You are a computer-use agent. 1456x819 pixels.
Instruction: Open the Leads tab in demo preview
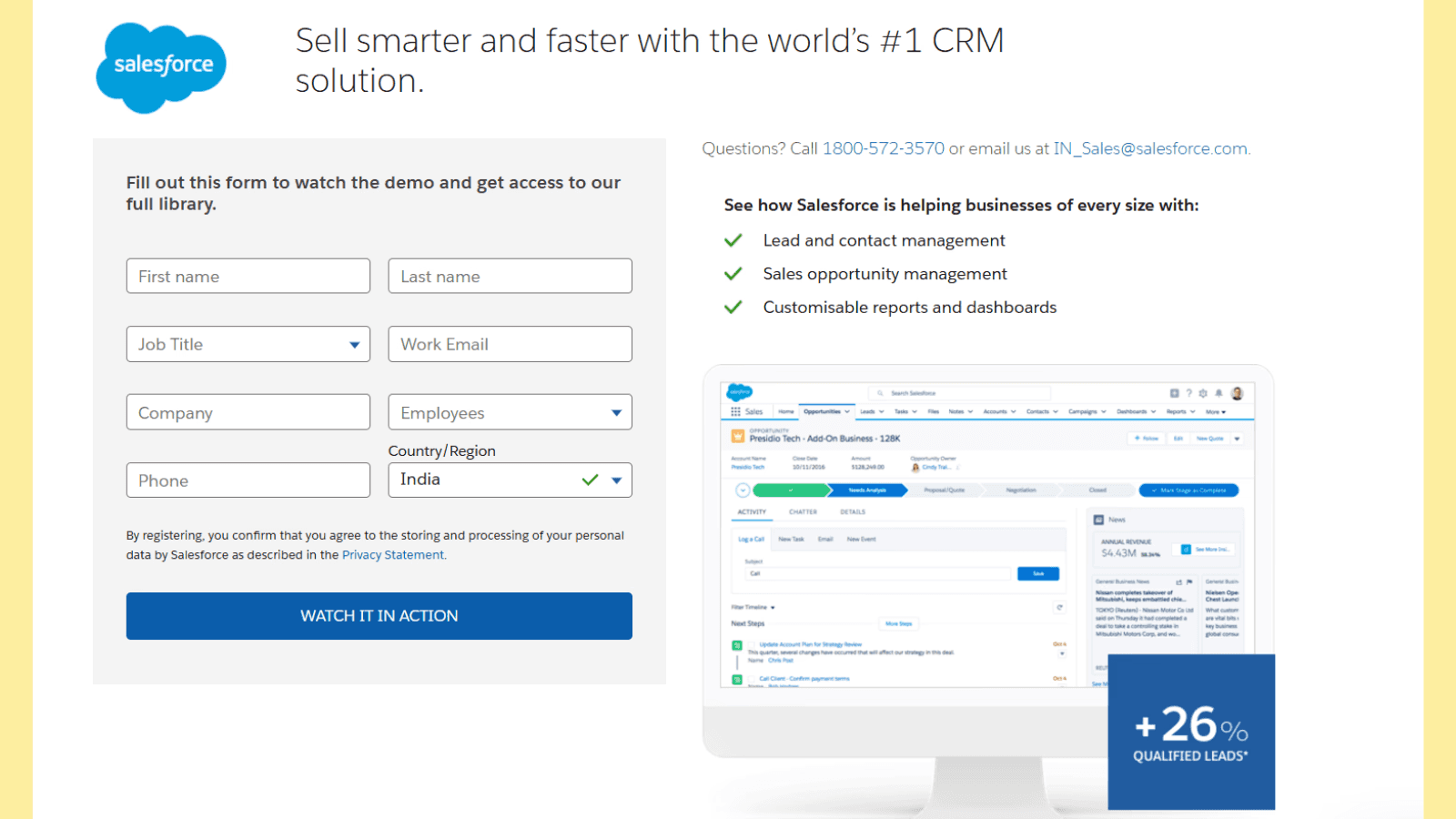point(872,411)
